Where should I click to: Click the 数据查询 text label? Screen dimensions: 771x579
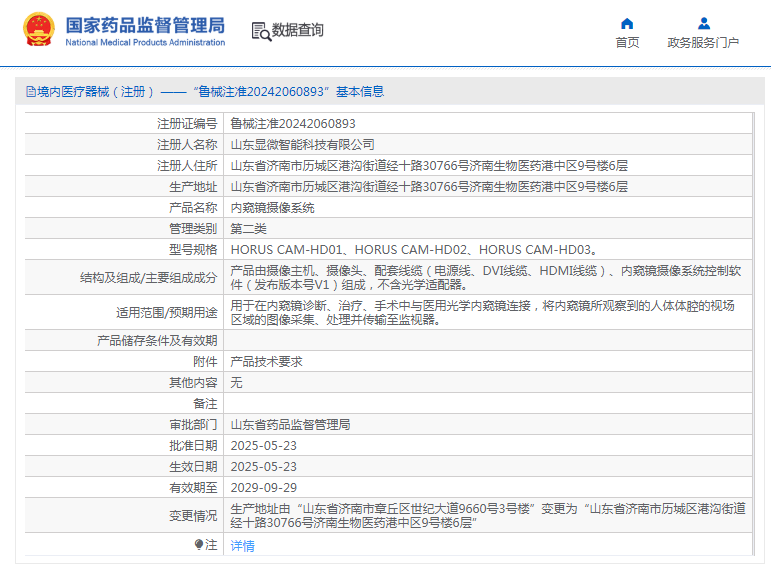pos(298,31)
